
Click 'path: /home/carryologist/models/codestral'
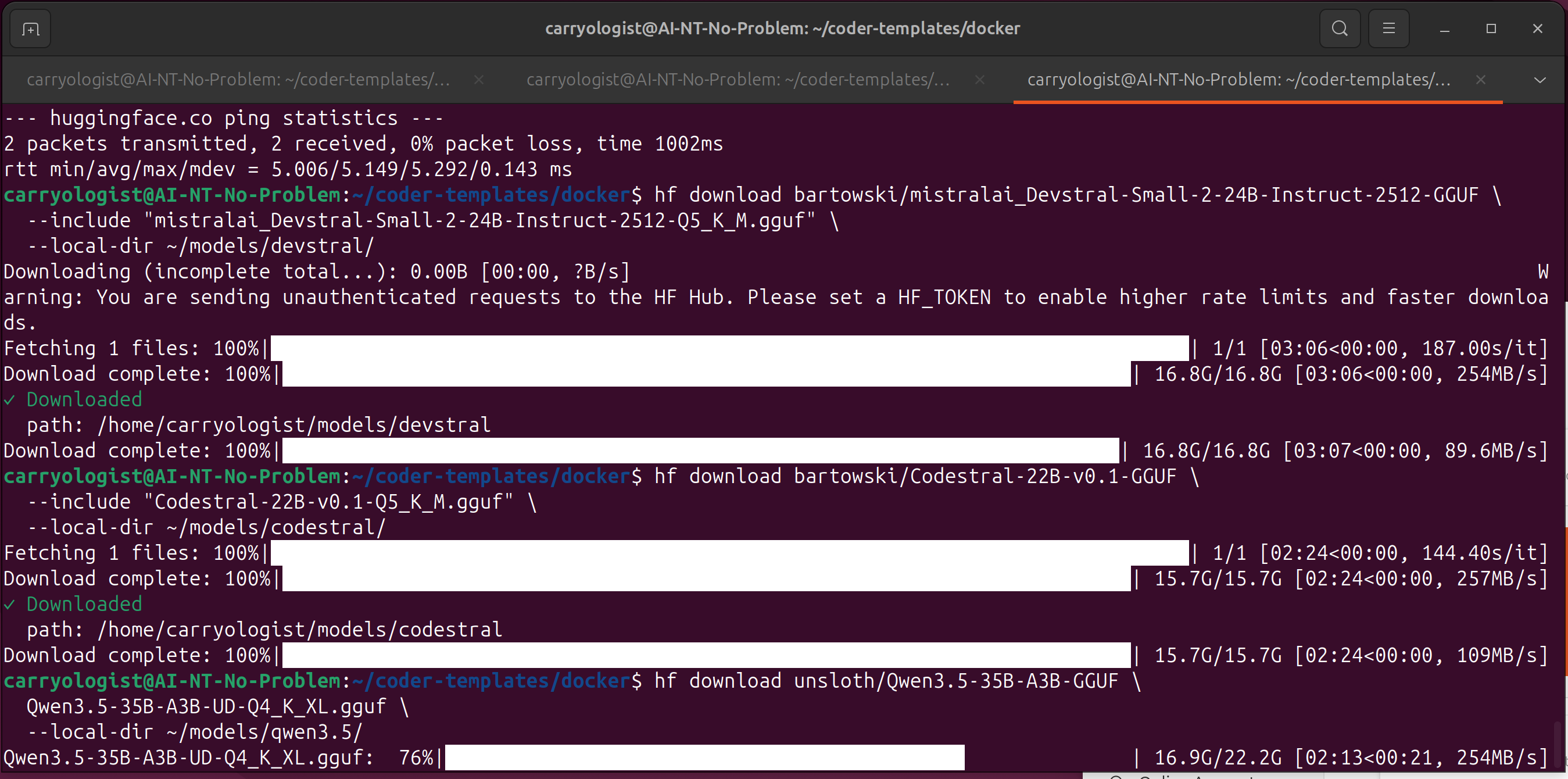click(x=265, y=629)
